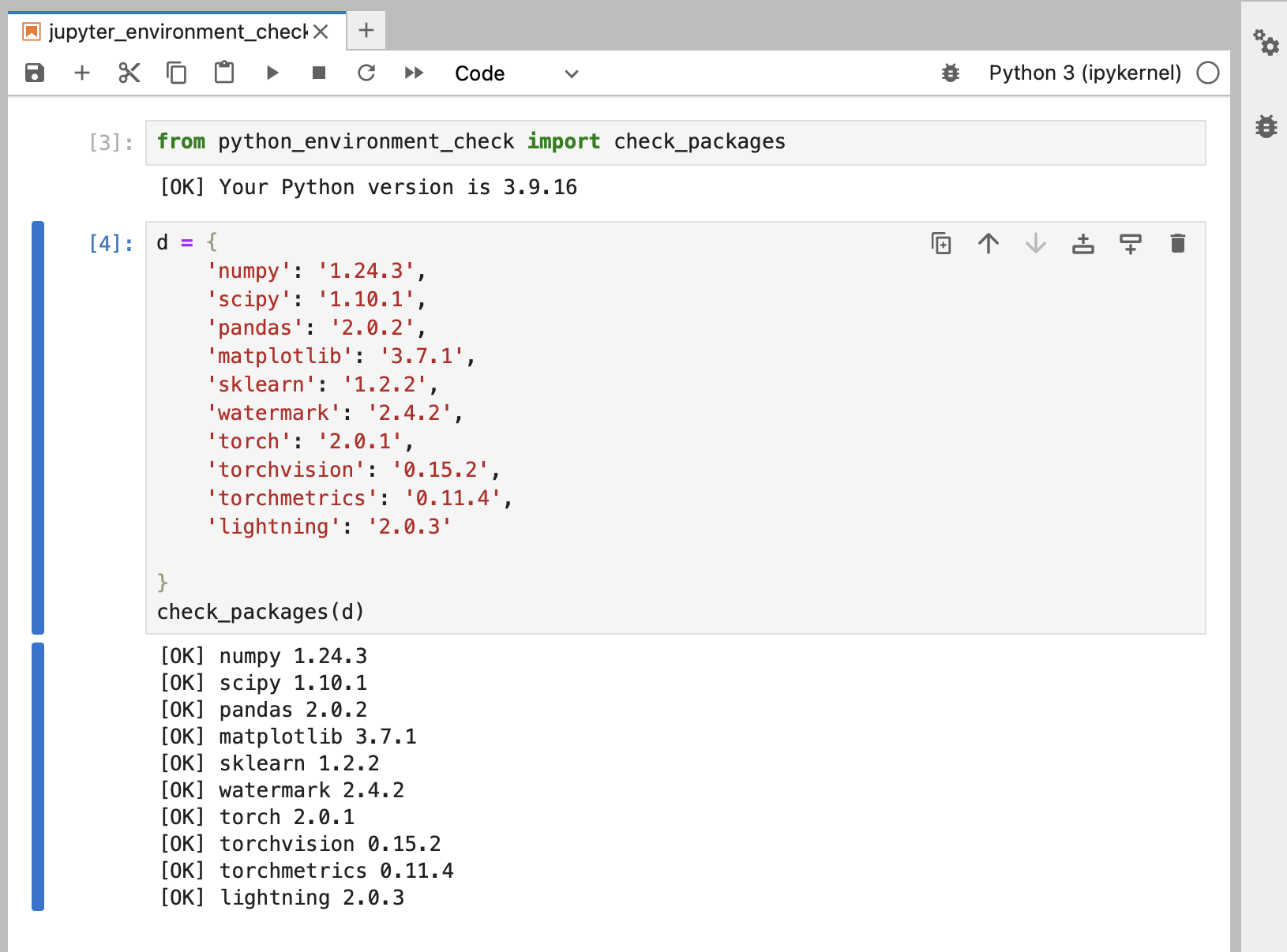Screen dimensions: 1287x952
Task: Restart the kernel with circular arrow
Action: point(366,73)
